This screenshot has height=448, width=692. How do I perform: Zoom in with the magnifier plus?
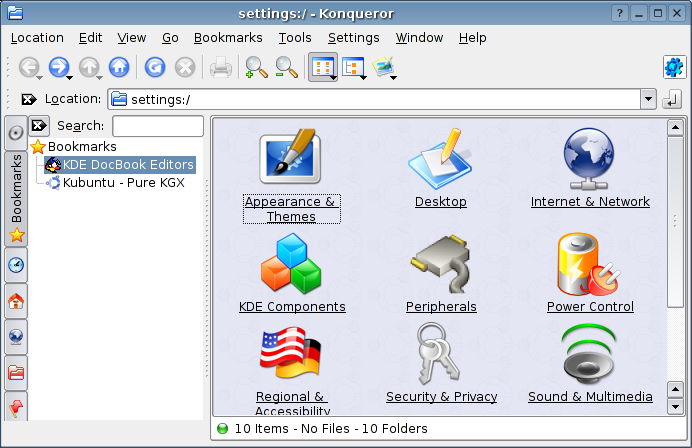256,68
